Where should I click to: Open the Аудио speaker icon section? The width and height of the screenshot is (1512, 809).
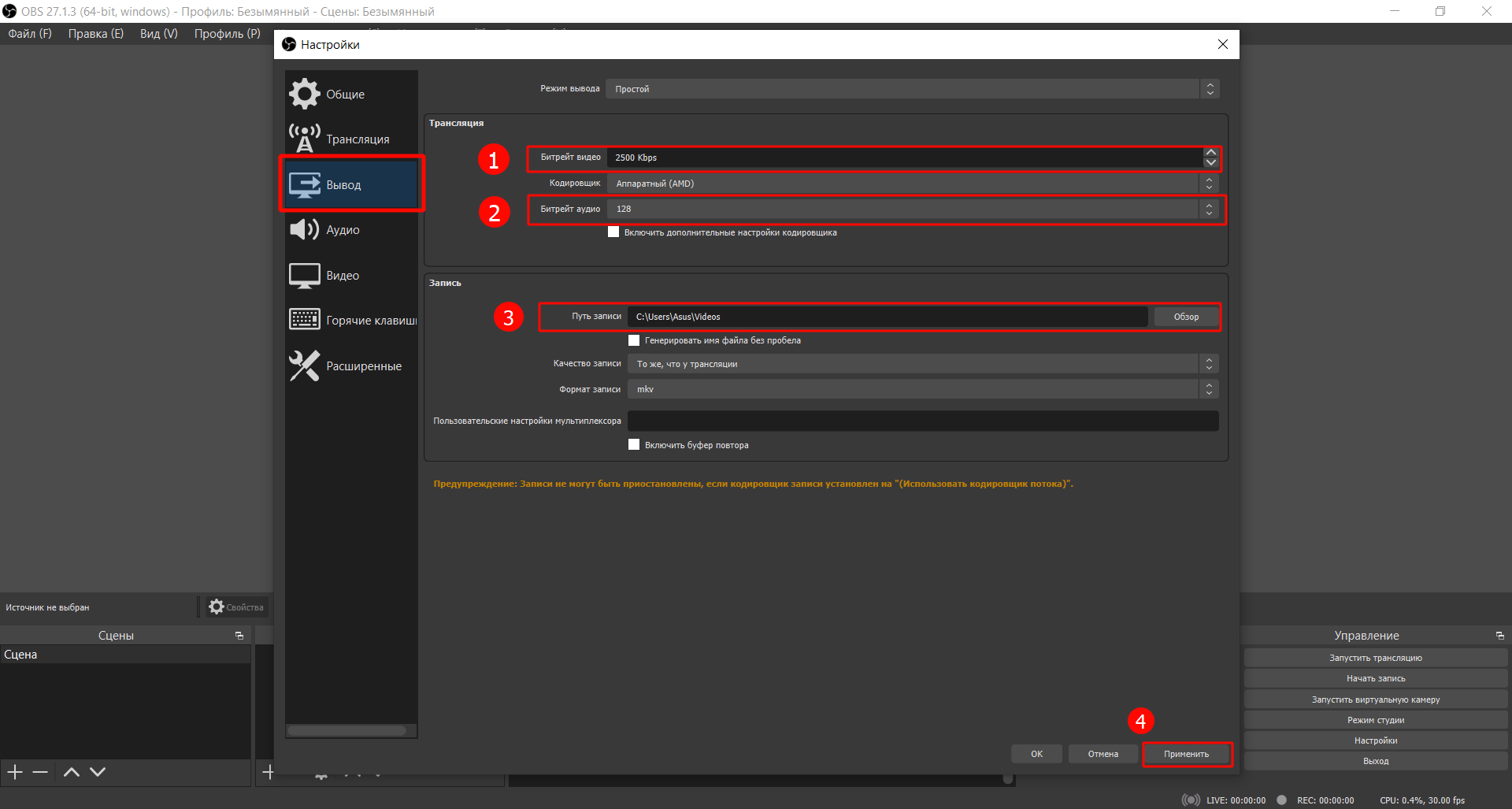(x=304, y=229)
